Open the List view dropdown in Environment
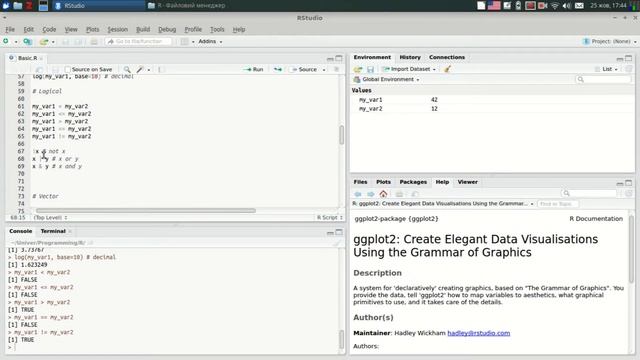 click(607, 69)
